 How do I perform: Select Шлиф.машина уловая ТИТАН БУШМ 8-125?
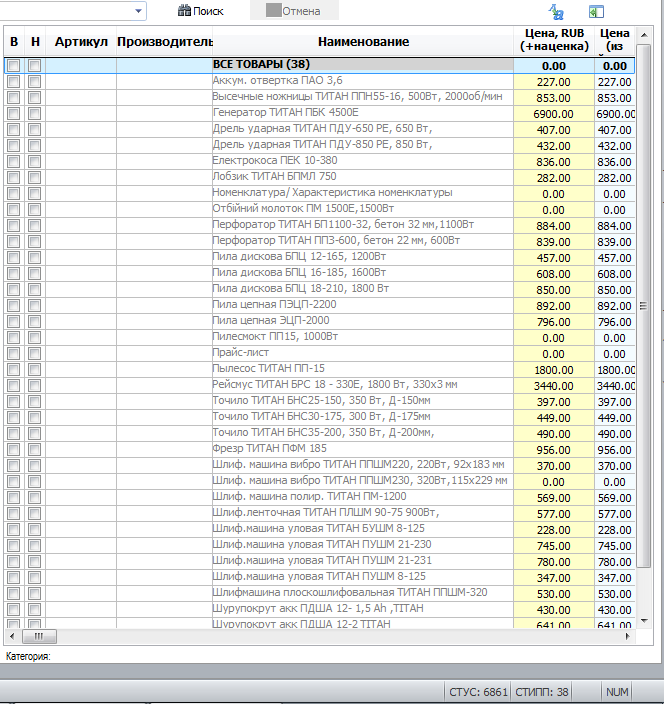pos(319,529)
